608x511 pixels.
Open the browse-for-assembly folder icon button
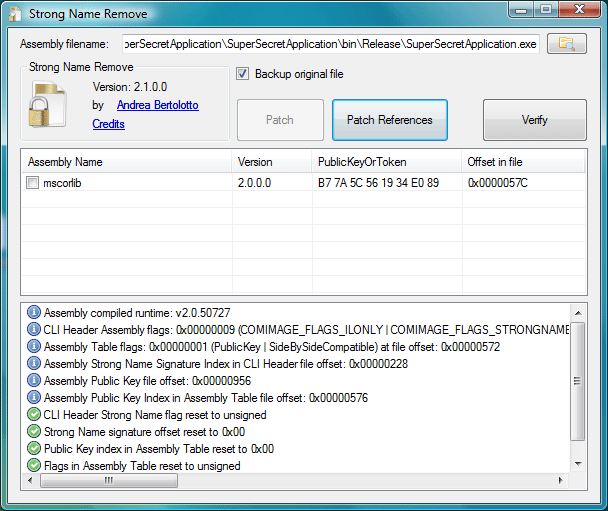coord(567,43)
